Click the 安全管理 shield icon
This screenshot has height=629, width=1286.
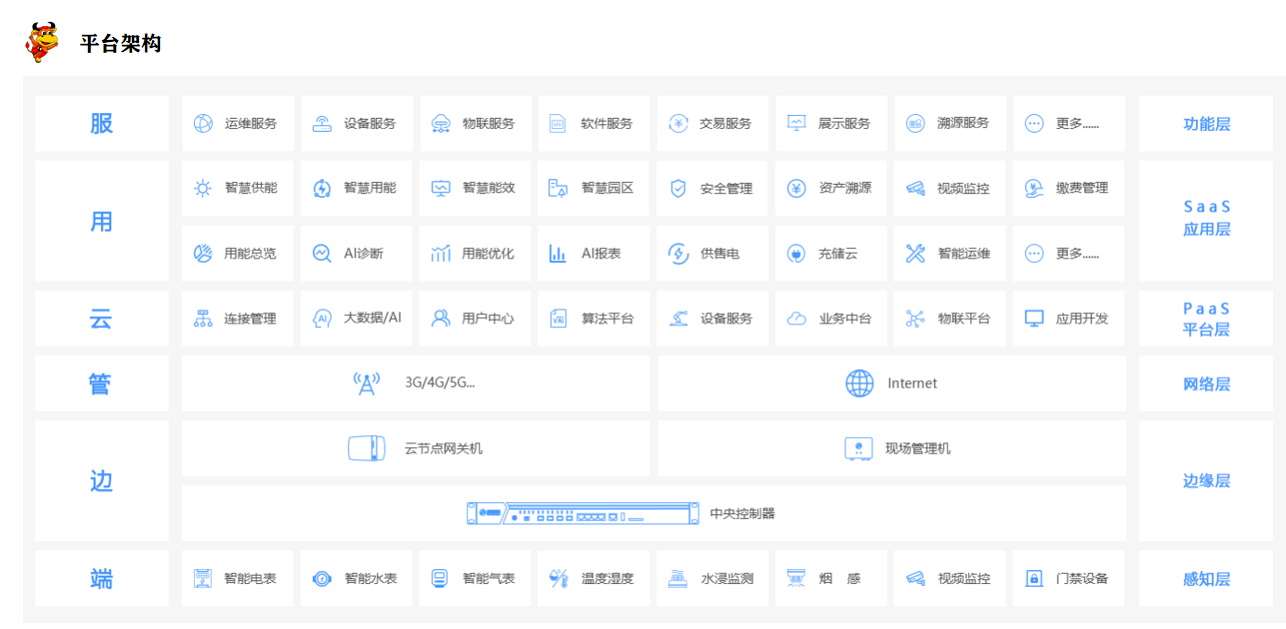click(x=678, y=188)
